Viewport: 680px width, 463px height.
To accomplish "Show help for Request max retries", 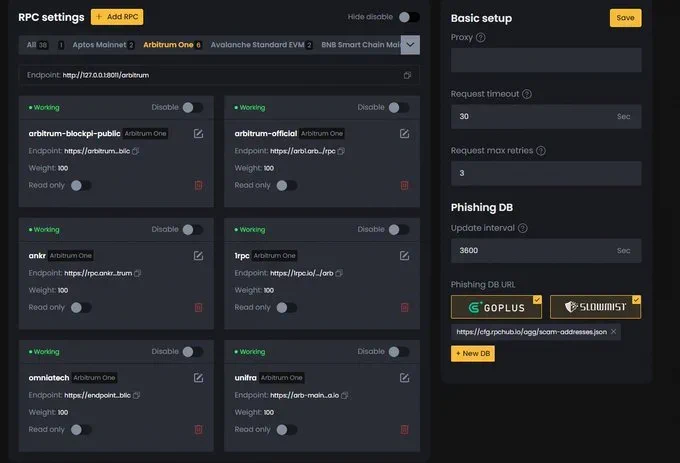I will tap(541, 151).
